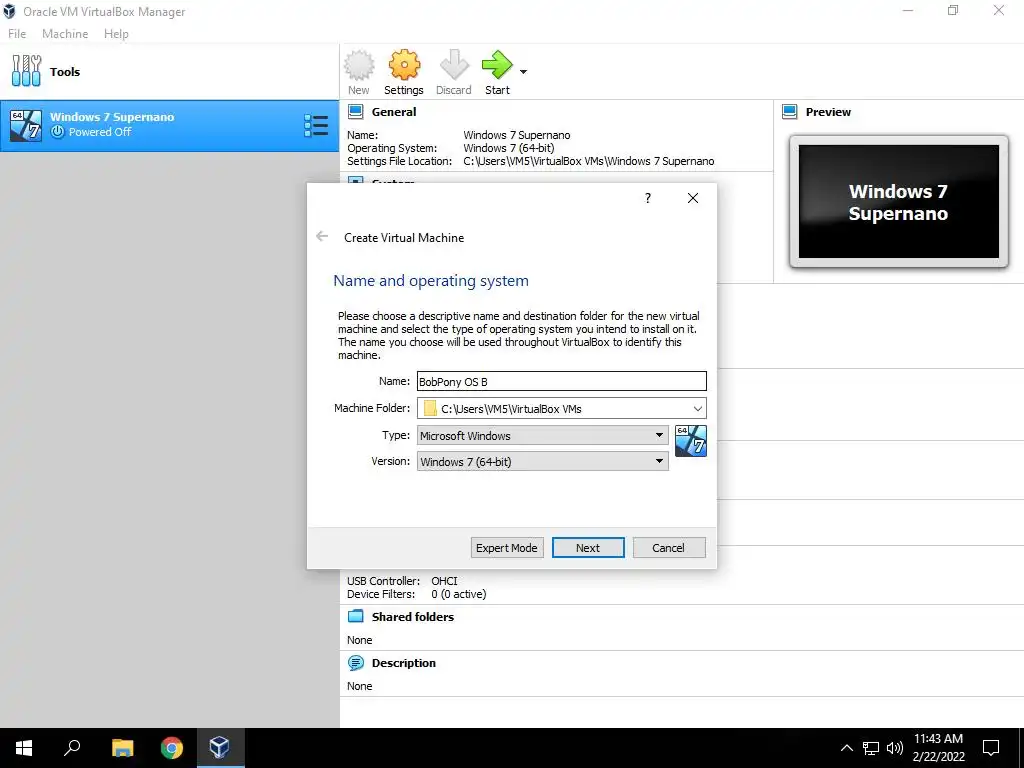Click the Device Filters 0 (0 active) value
Image resolution: width=1024 pixels, height=768 pixels.
pyautogui.click(x=458, y=594)
